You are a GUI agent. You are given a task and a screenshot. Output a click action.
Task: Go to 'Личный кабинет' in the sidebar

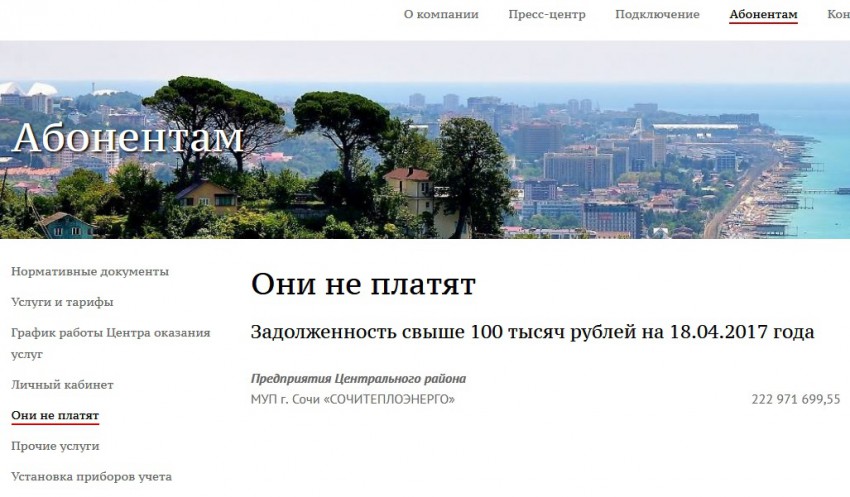point(62,385)
